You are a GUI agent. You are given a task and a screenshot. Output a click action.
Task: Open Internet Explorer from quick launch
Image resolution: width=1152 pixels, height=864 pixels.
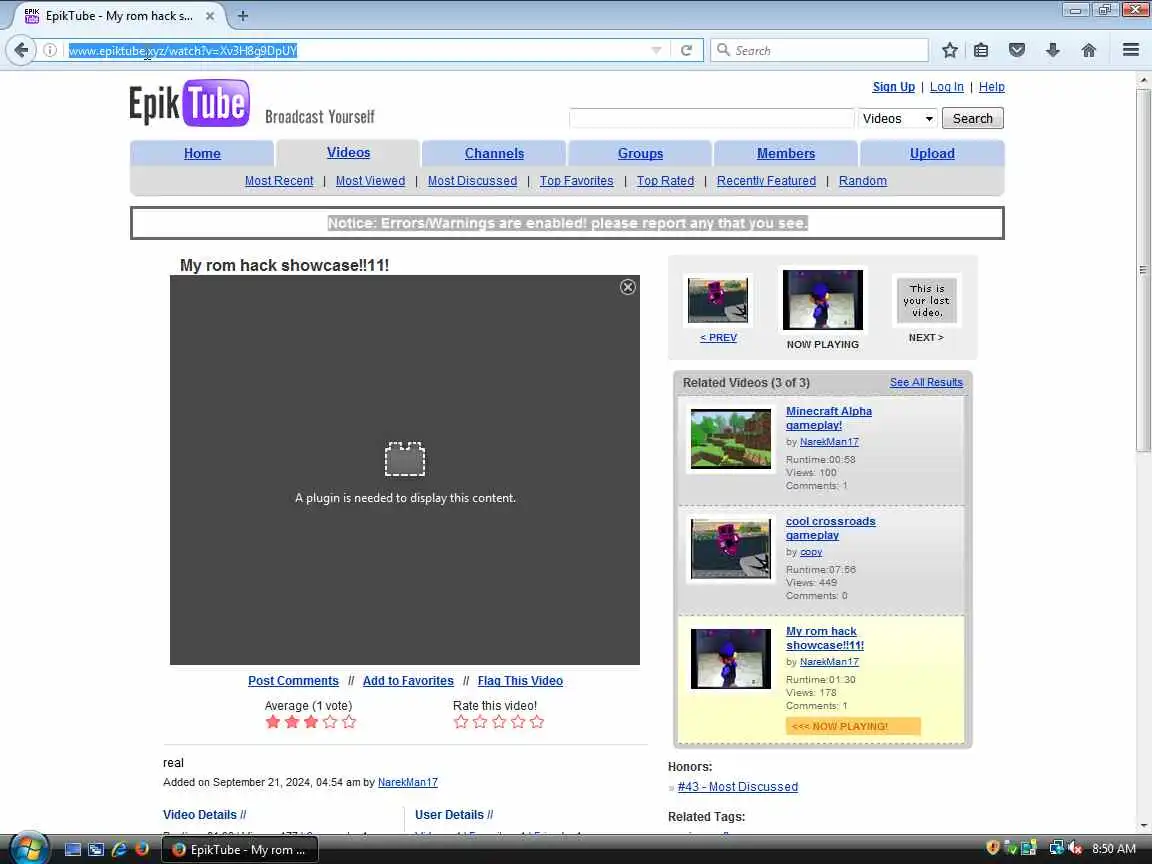click(119, 849)
